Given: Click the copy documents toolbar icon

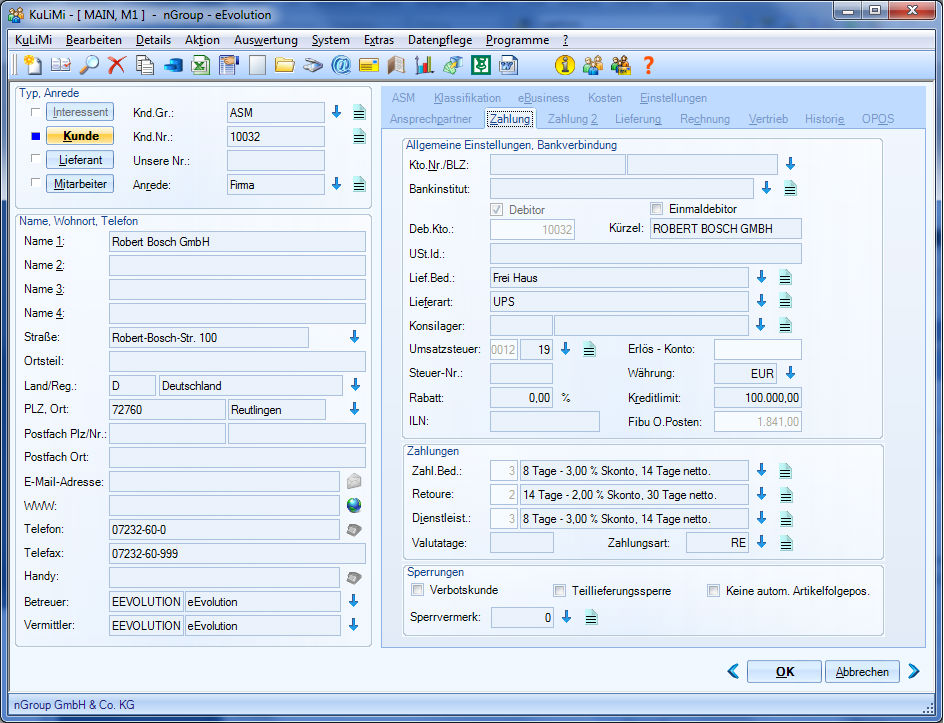Looking at the screenshot, I should [145, 65].
